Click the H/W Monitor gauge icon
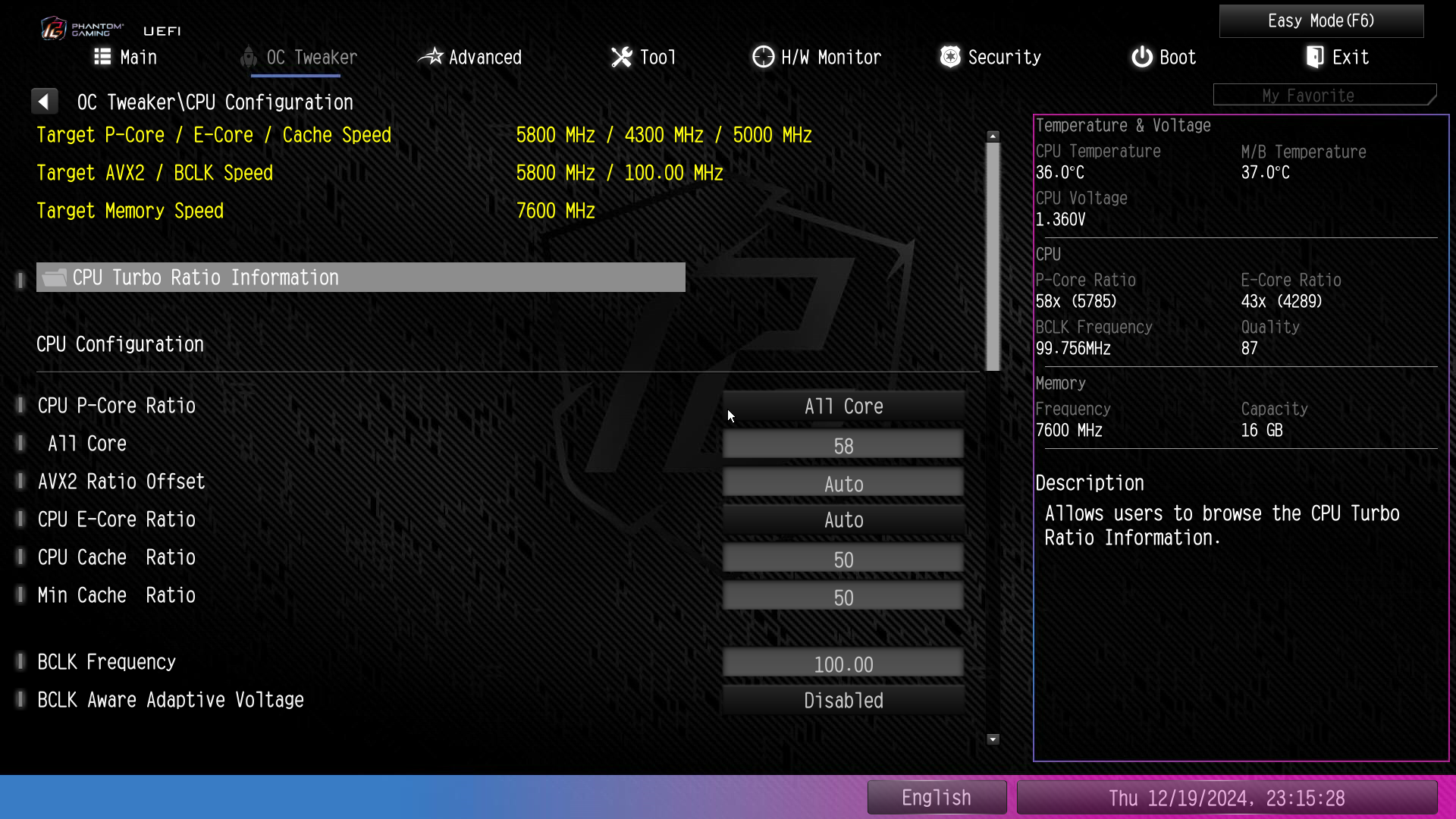Screen dimensions: 1456x819 [763, 57]
